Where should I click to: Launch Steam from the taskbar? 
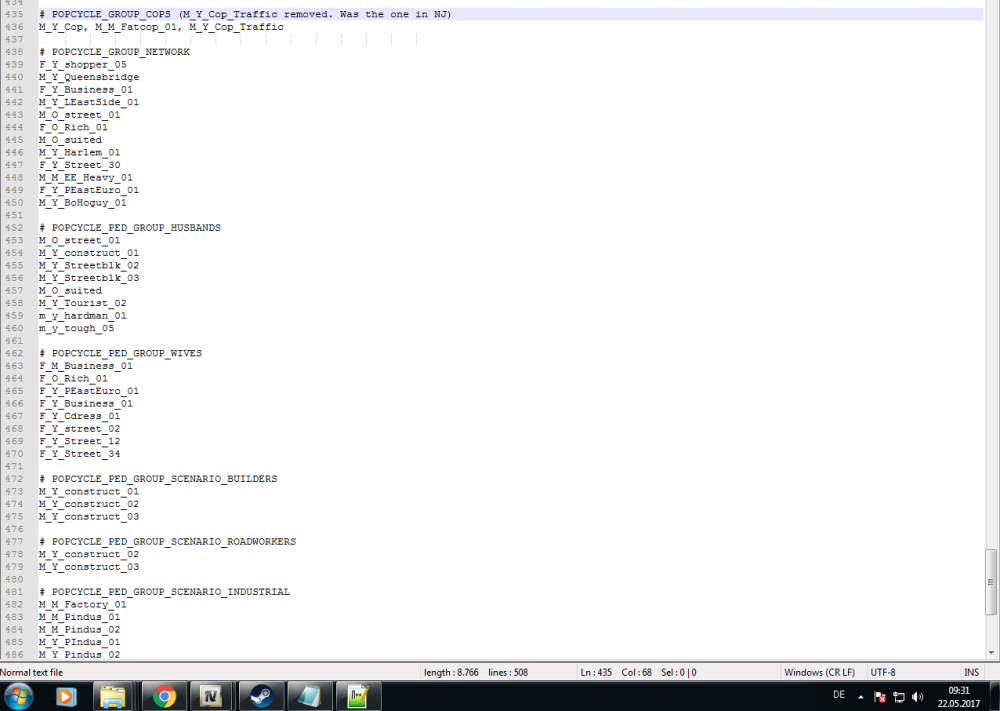point(261,695)
